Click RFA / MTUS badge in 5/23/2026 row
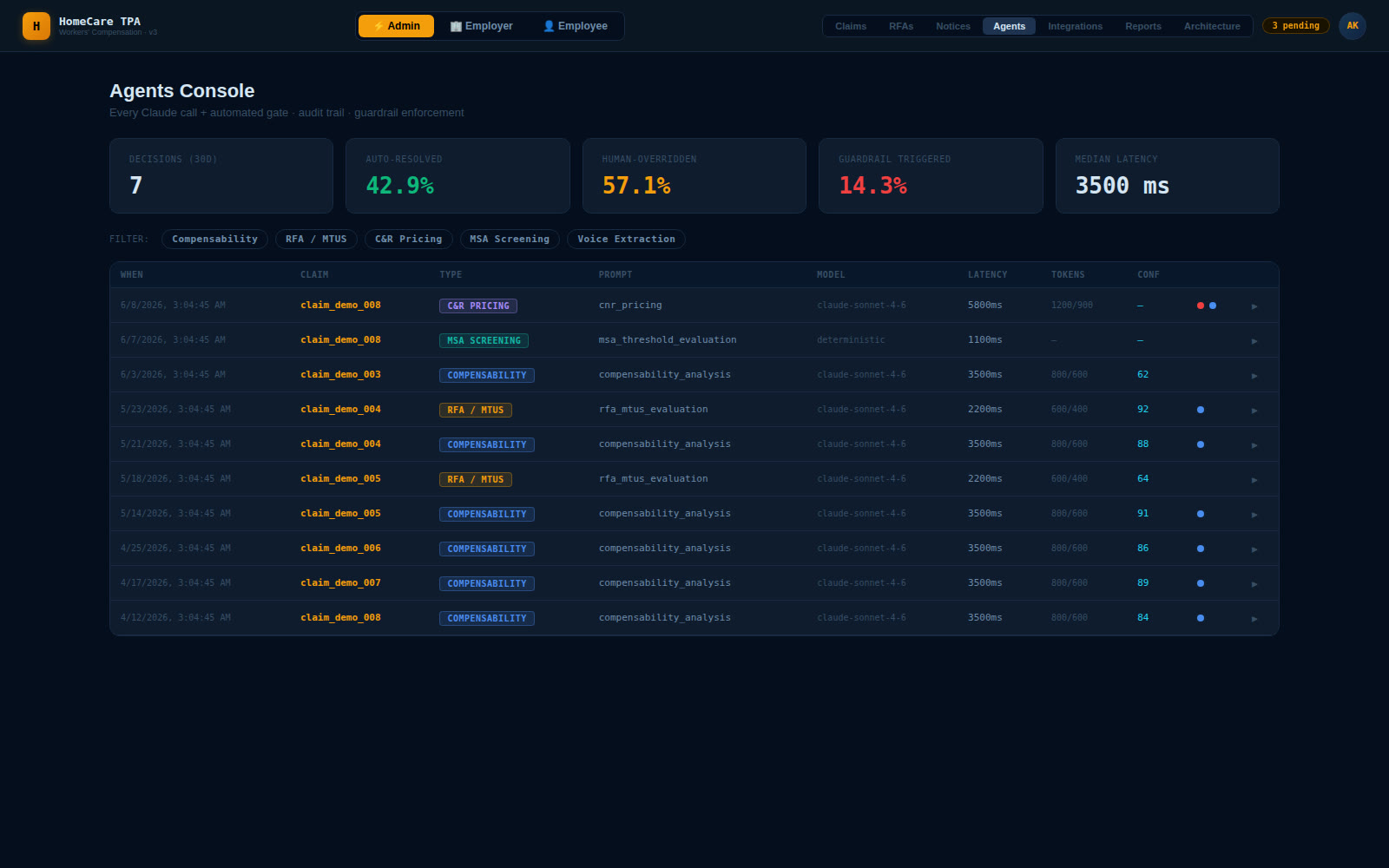The height and width of the screenshot is (868, 1389). 476,410
